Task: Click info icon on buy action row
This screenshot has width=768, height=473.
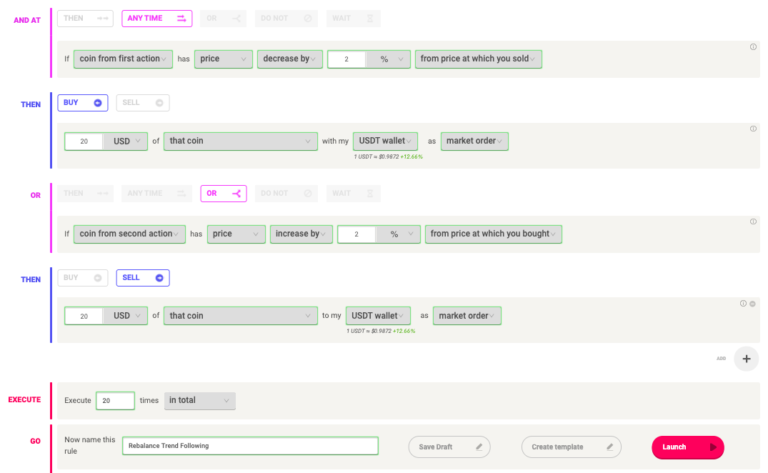Action: (x=753, y=129)
